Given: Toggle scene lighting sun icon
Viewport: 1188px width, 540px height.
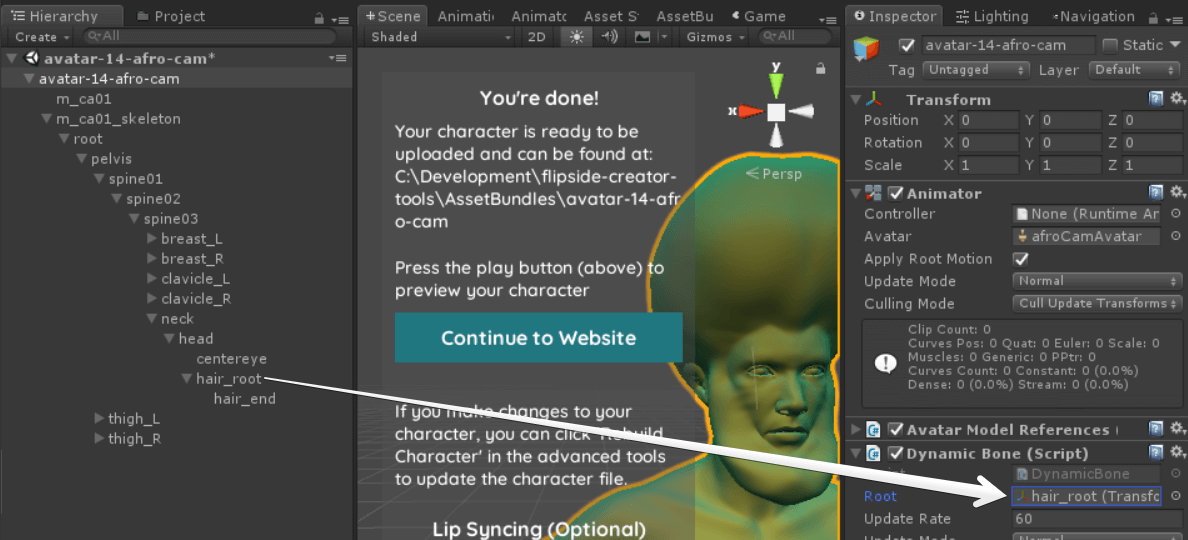Looking at the screenshot, I should pos(577,36).
